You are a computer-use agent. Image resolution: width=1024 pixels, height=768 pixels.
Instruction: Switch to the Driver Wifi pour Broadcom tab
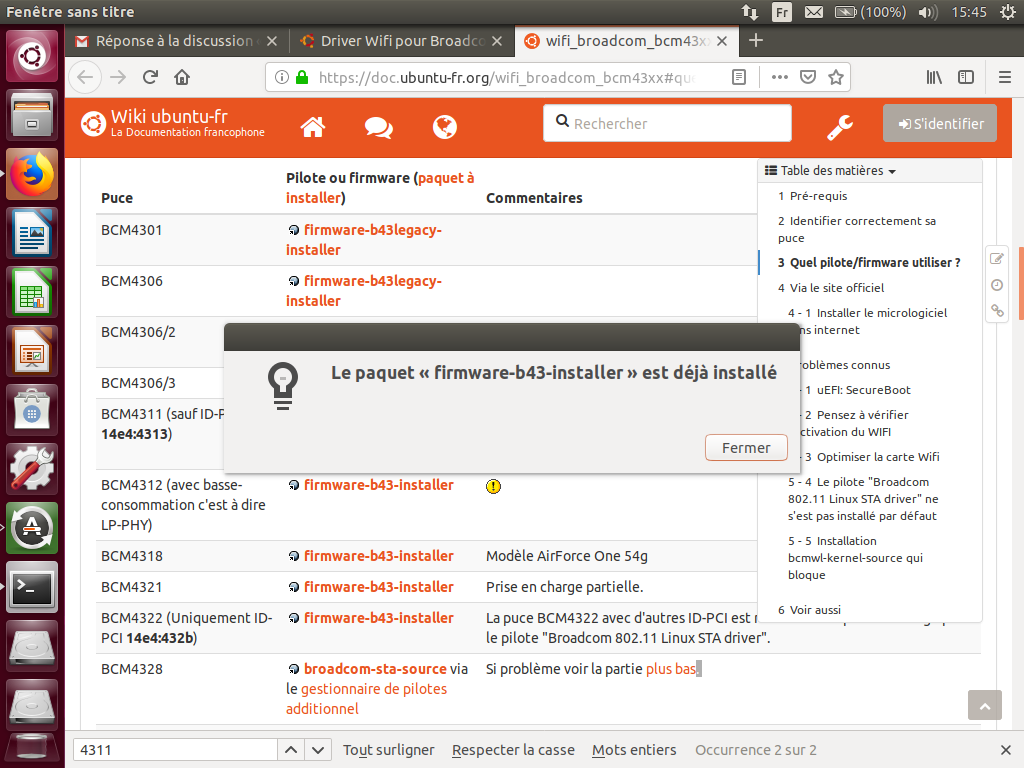402,41
